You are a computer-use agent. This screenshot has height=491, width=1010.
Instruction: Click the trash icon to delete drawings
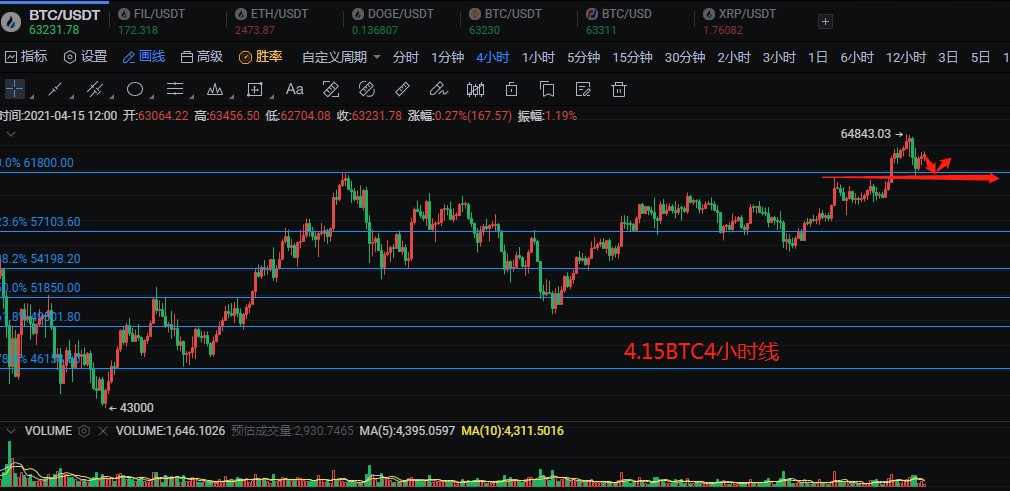(619, 89)
